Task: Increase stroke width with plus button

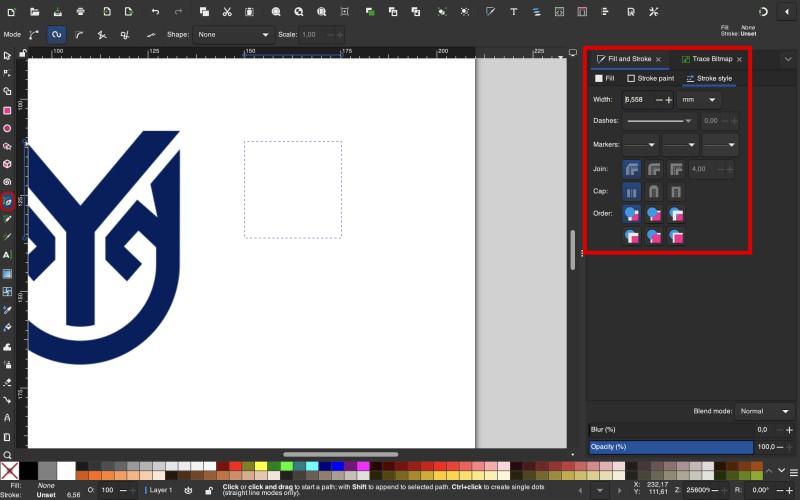Action: (669, 100)
